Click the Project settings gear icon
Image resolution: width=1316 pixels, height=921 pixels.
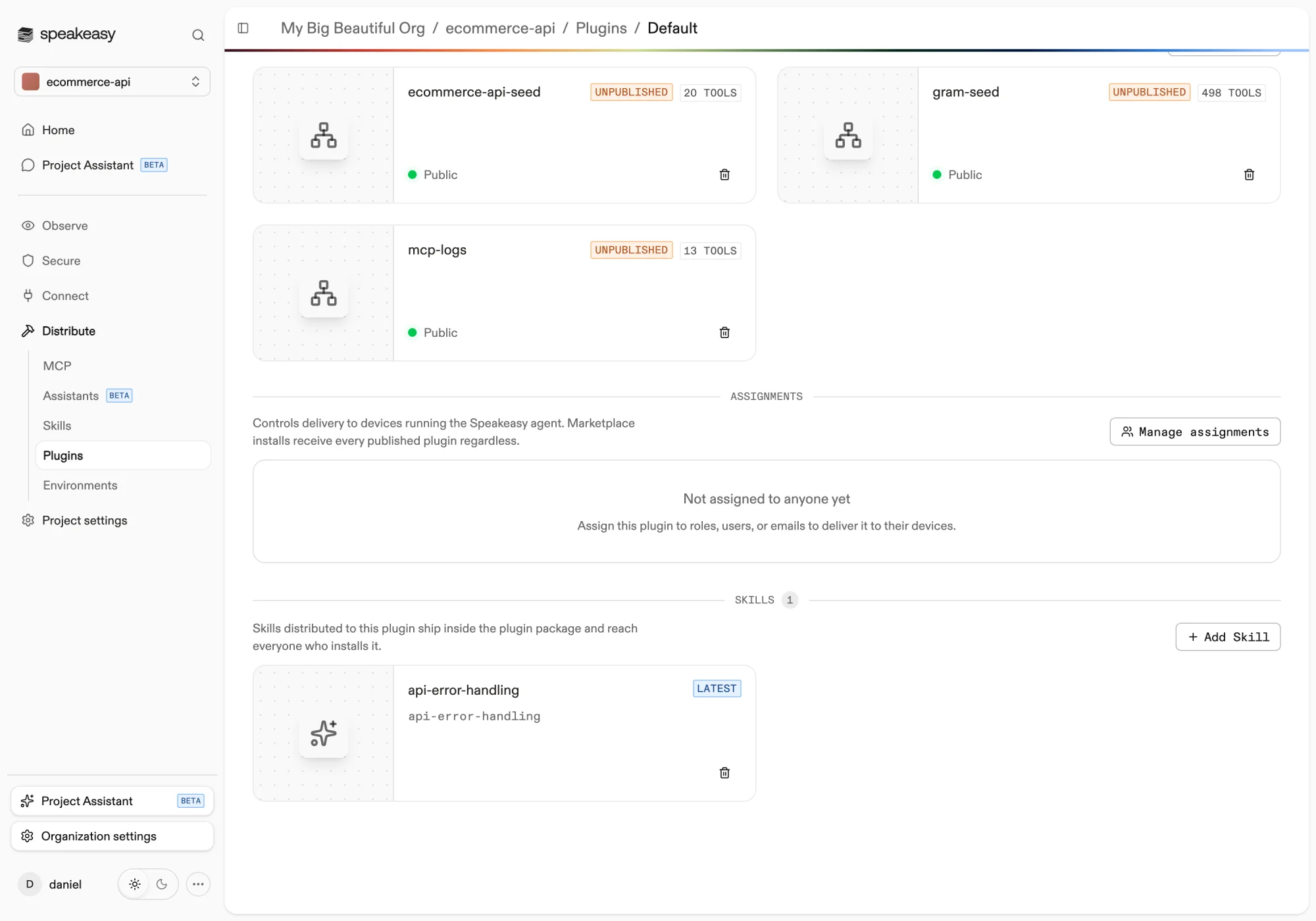pyautogui.click(x=28, y=520)
